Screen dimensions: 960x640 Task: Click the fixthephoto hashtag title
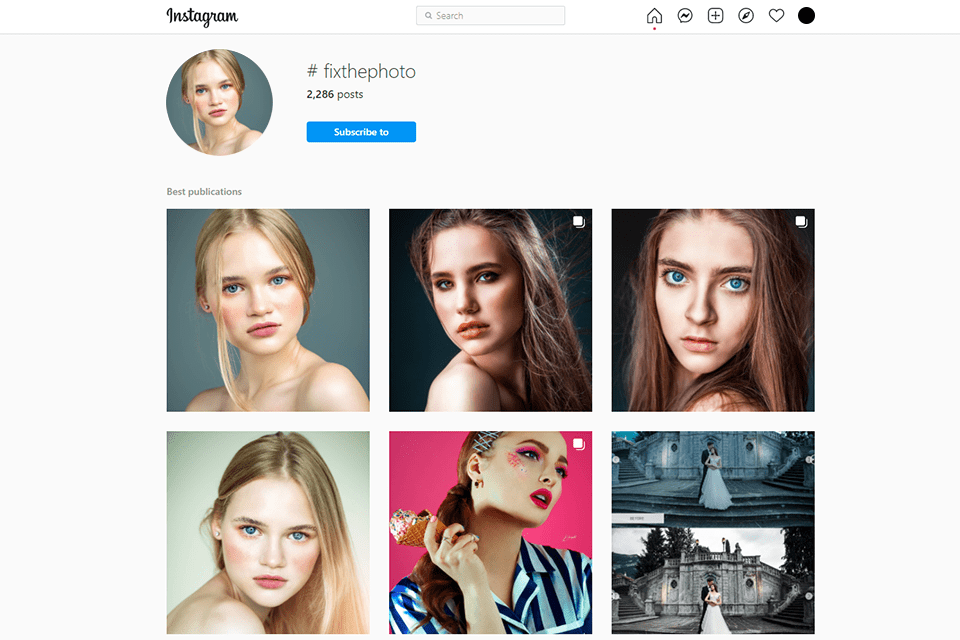(361, 72)
